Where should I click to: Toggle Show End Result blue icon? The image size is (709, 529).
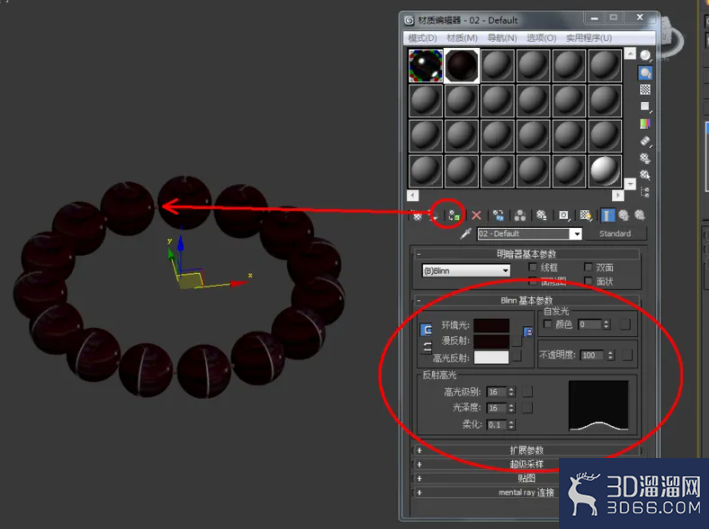[x=607, y=216]
